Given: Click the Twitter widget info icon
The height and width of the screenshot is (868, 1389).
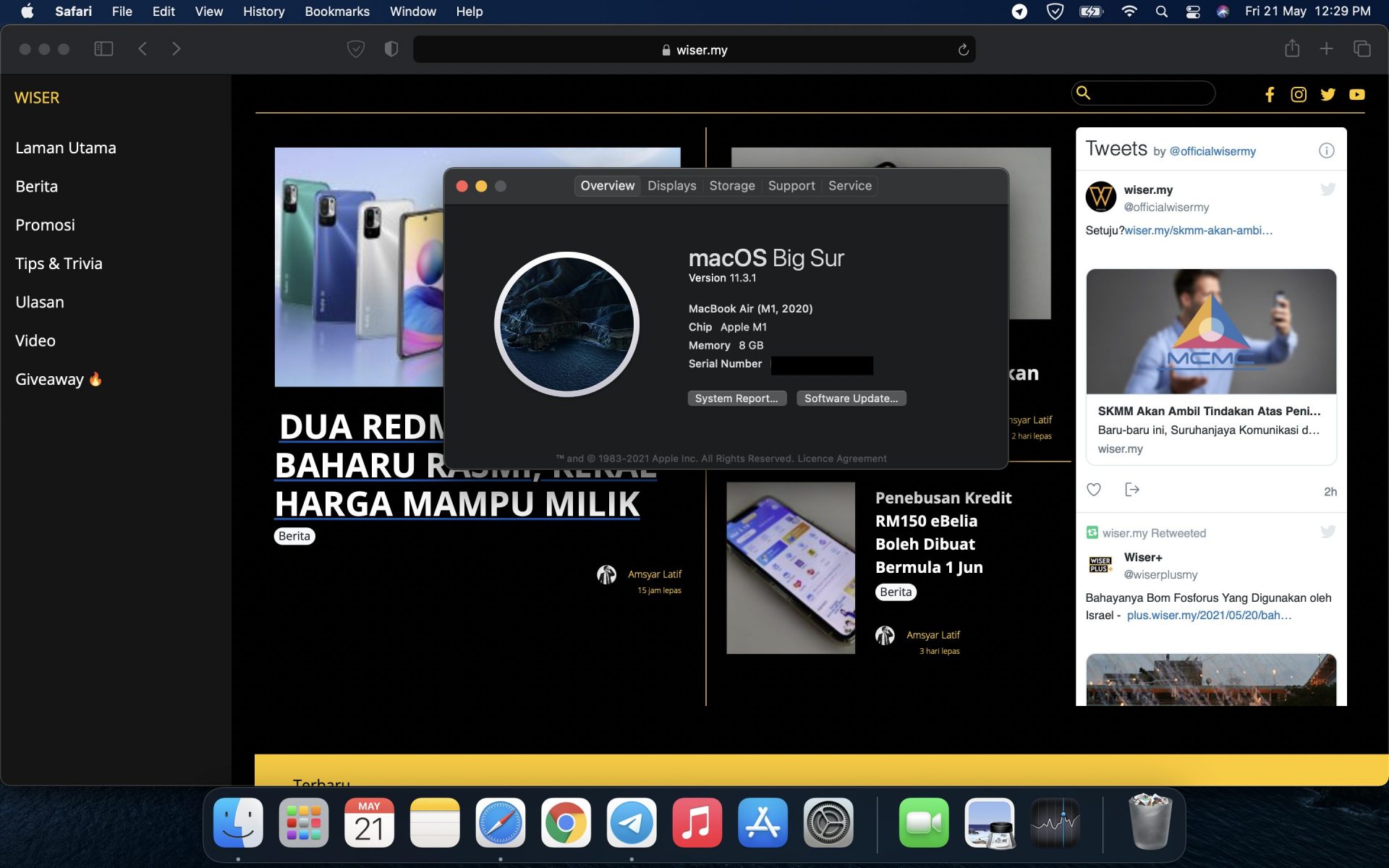Looking at the screenshot, I should click(1326, 150).
